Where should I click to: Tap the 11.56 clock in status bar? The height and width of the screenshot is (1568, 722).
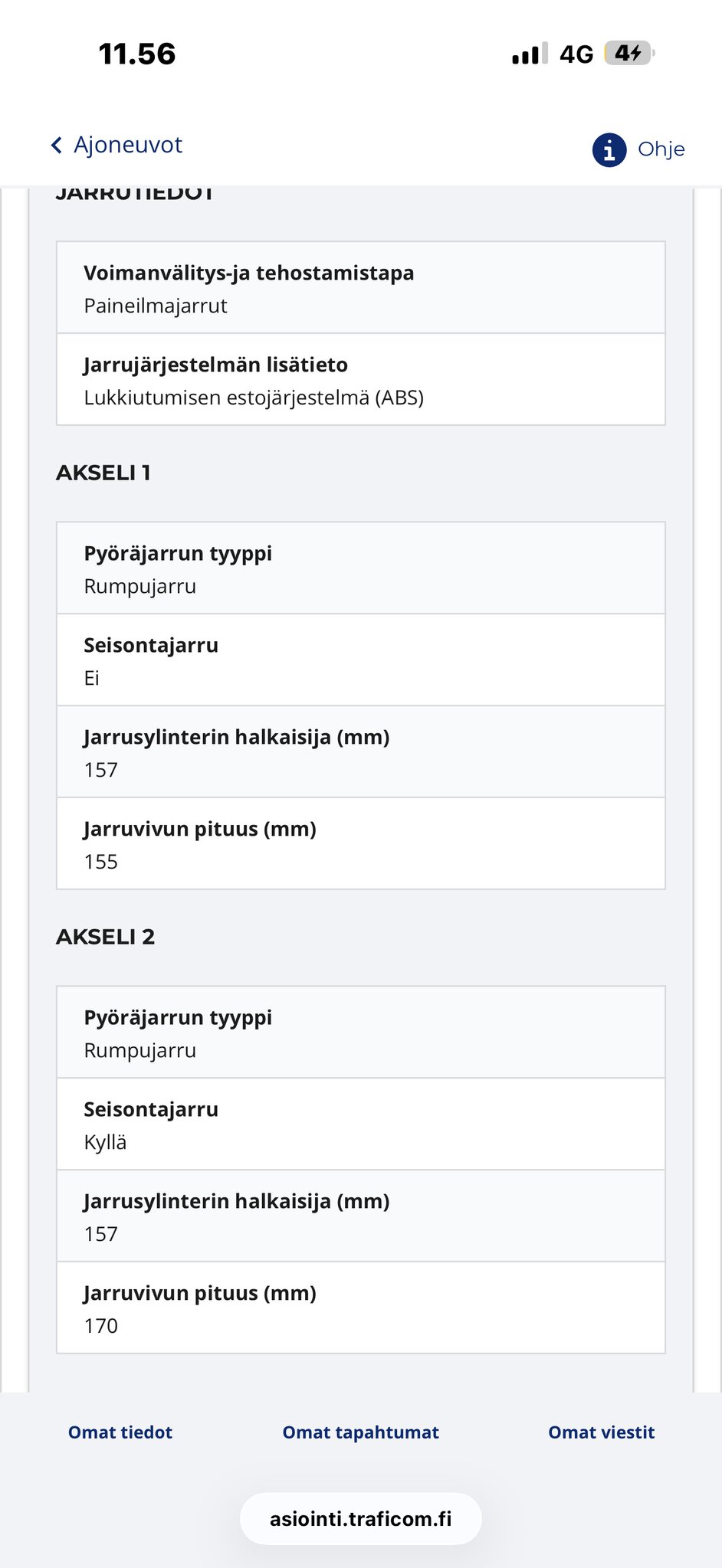tap(137, 54)
